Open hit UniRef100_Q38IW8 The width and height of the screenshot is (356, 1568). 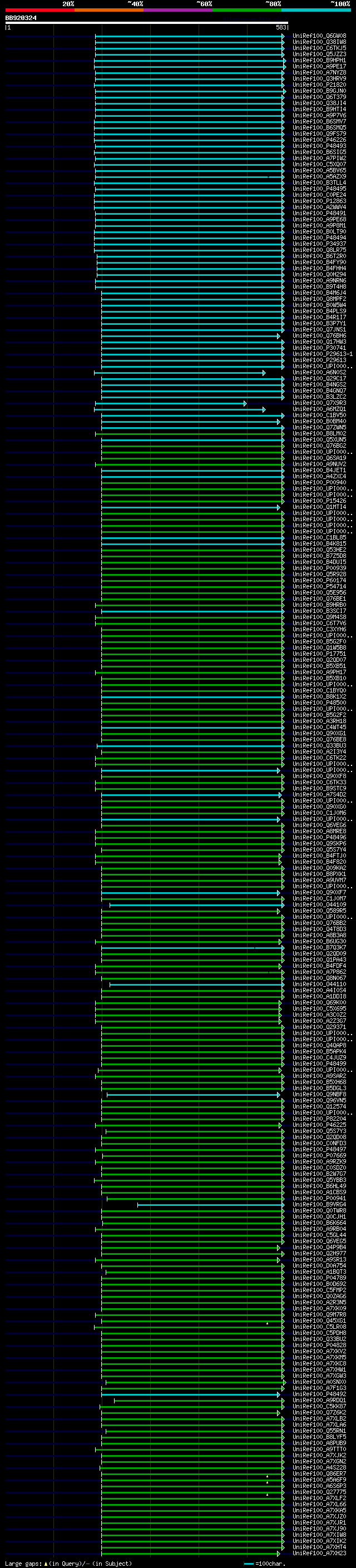tap(319, 42)
